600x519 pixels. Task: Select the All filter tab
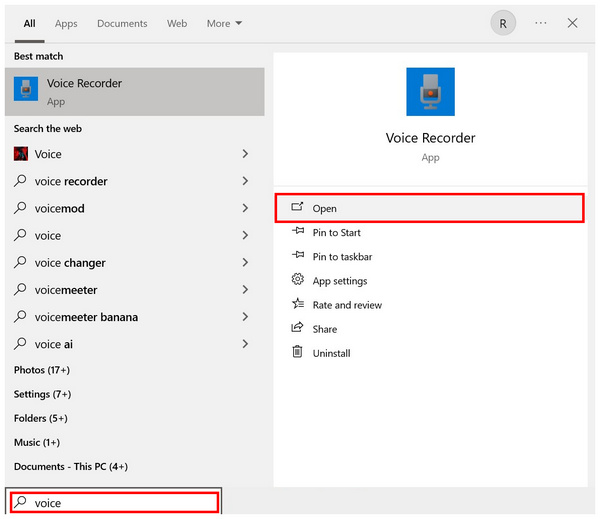point(29,24)
